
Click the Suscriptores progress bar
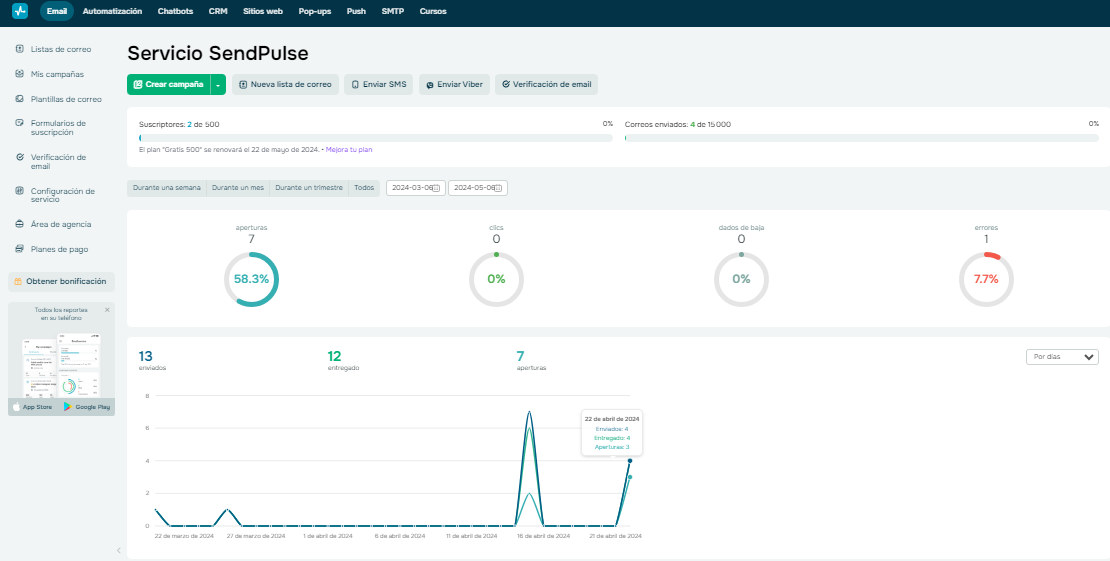(x=376, y=138)
